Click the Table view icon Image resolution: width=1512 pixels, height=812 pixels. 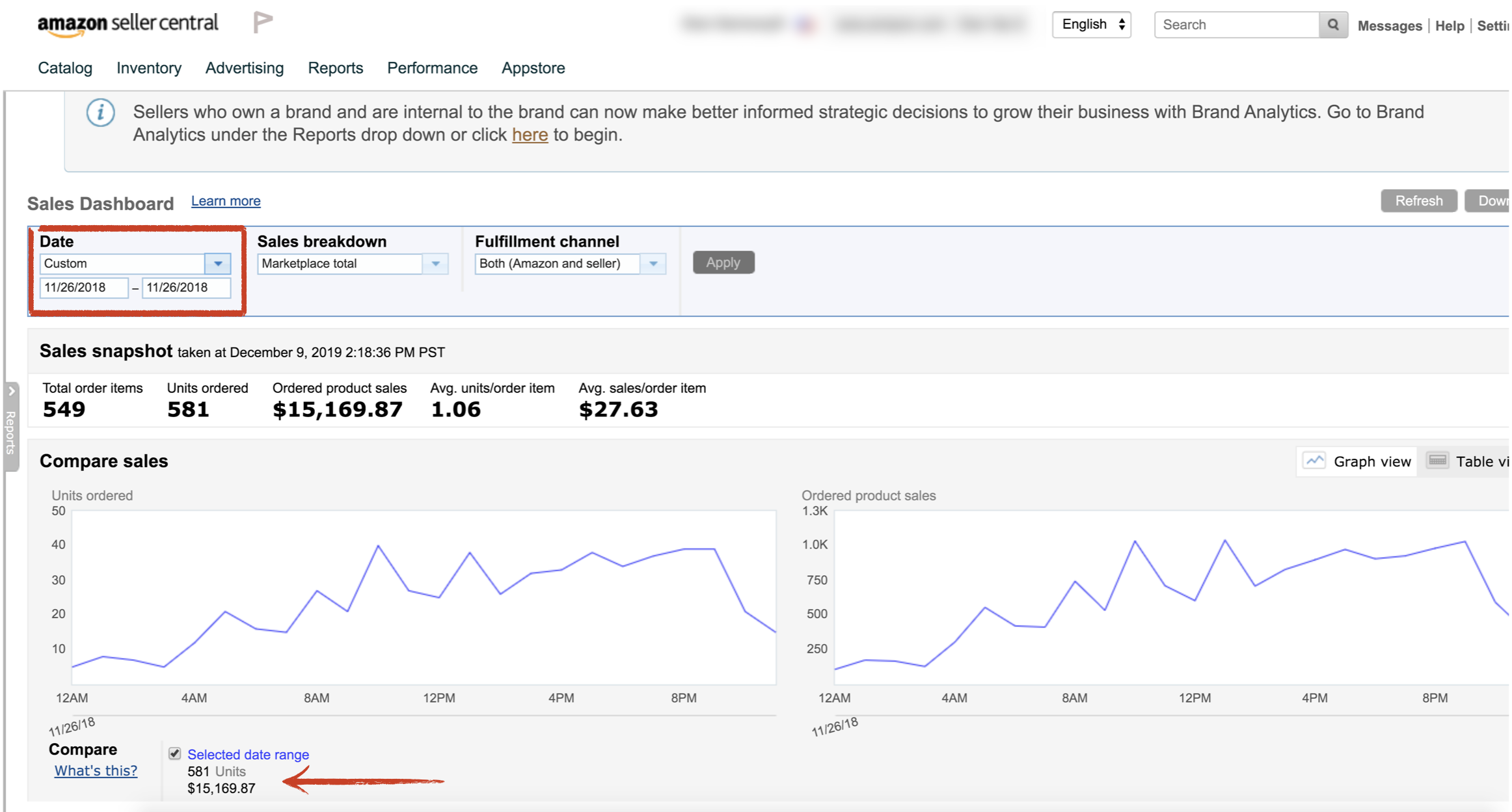1437,461
